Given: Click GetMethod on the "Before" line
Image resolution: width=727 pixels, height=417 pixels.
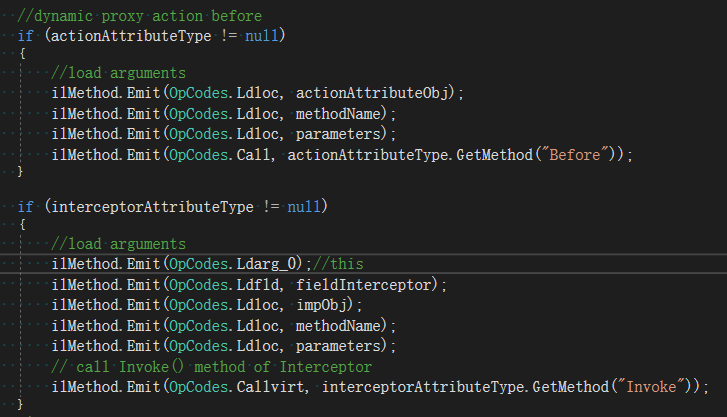Looking at the screenshot, I should click(525, 153).
